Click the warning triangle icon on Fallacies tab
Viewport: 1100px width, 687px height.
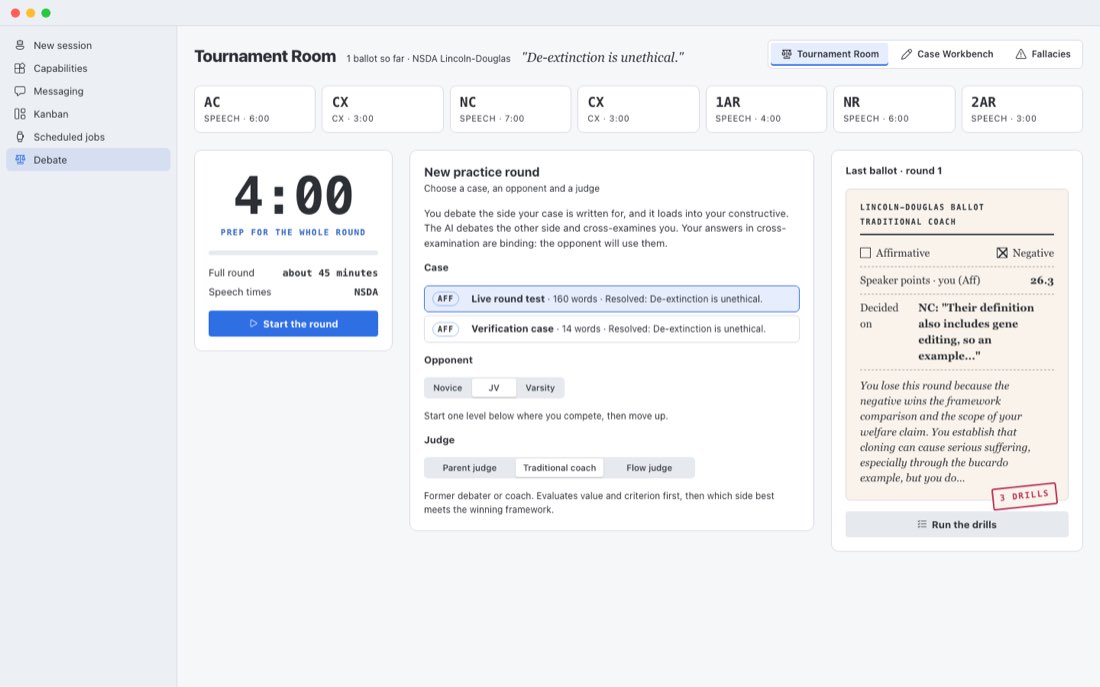pos(1021,54)
